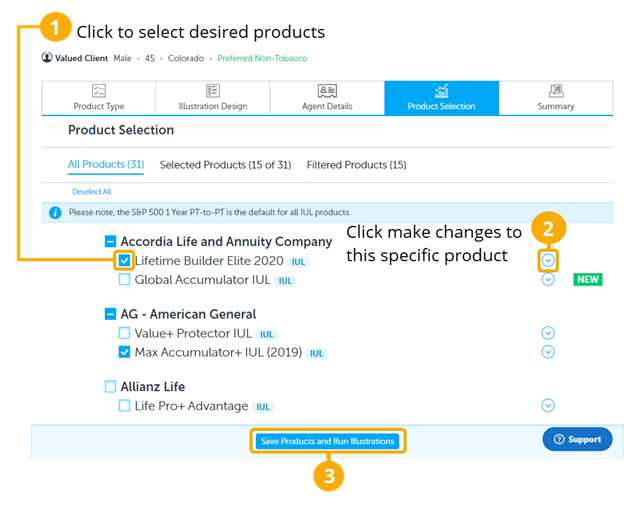624x506 pixels.
Task: Open the Illustration Design step tab
Action: [x=213, y=98]
